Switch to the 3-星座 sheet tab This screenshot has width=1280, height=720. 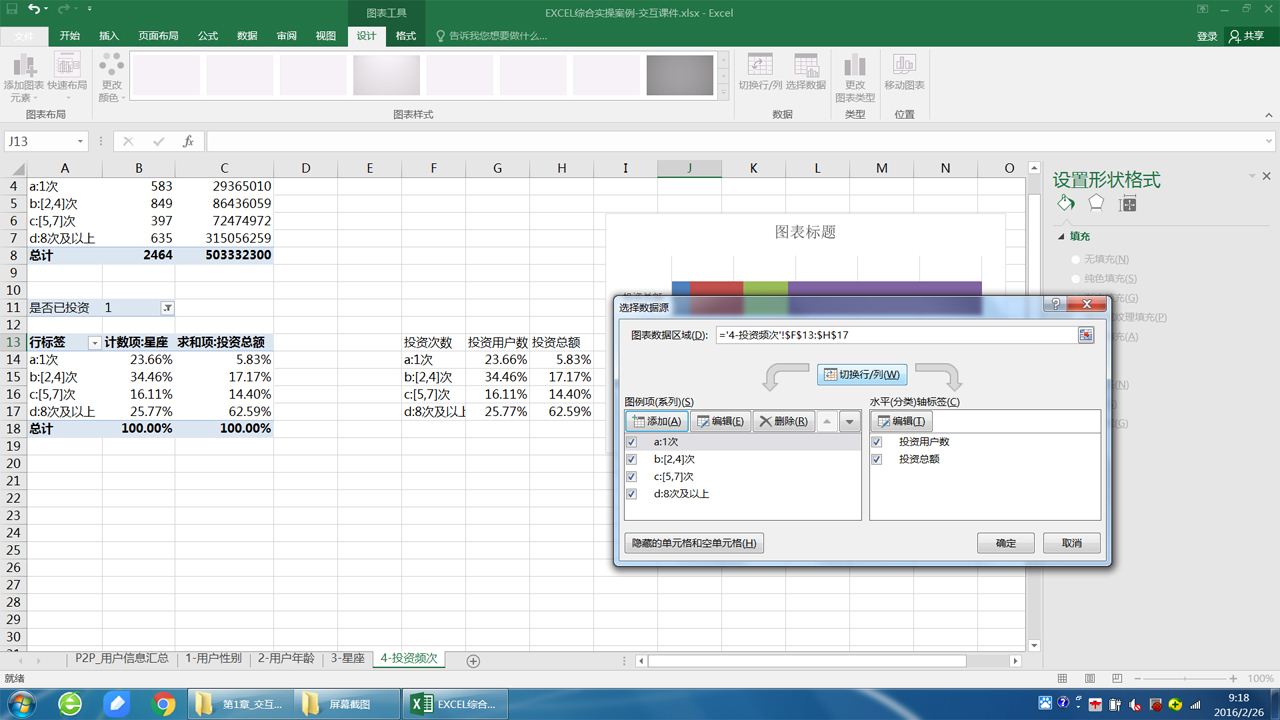(x=348, y=659)
